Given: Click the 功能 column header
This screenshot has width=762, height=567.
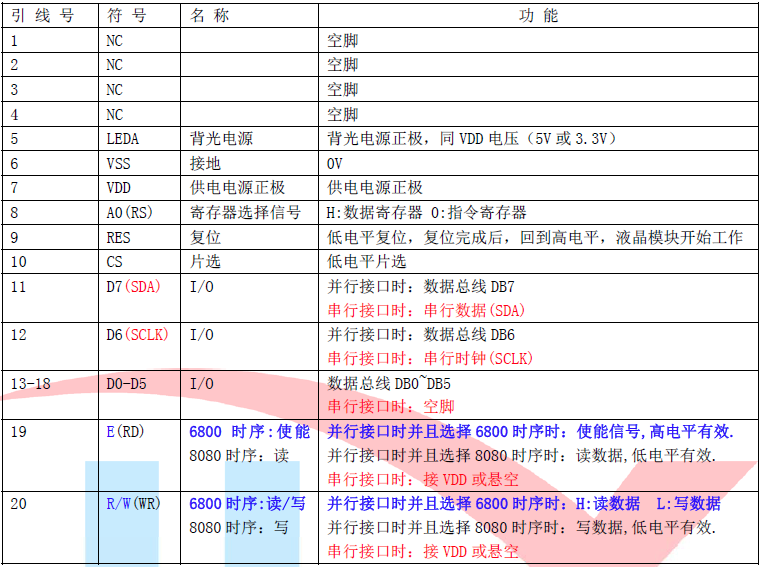Looking at the screenshot, I should 539,16.
